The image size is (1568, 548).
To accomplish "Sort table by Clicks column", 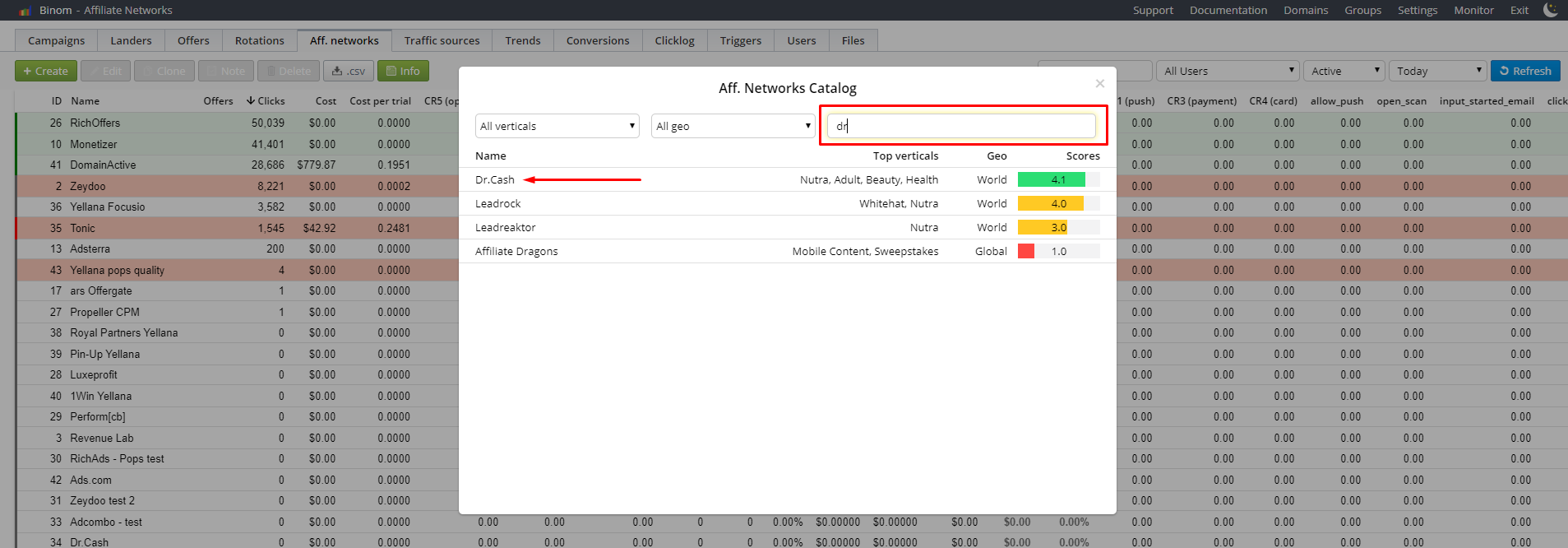I will 266,100.
